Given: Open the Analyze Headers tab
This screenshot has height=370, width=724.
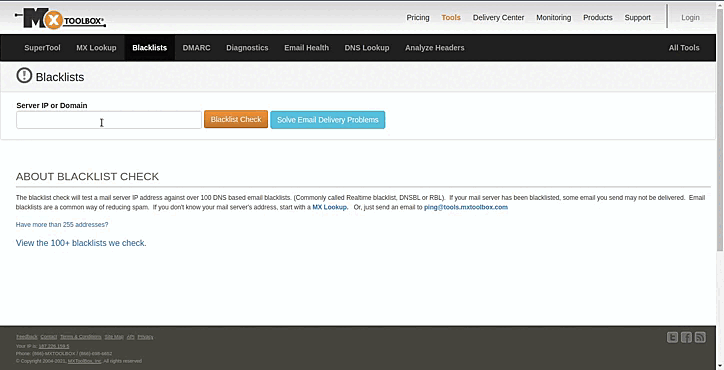Looking at the screenshot, I should (434, 48).
